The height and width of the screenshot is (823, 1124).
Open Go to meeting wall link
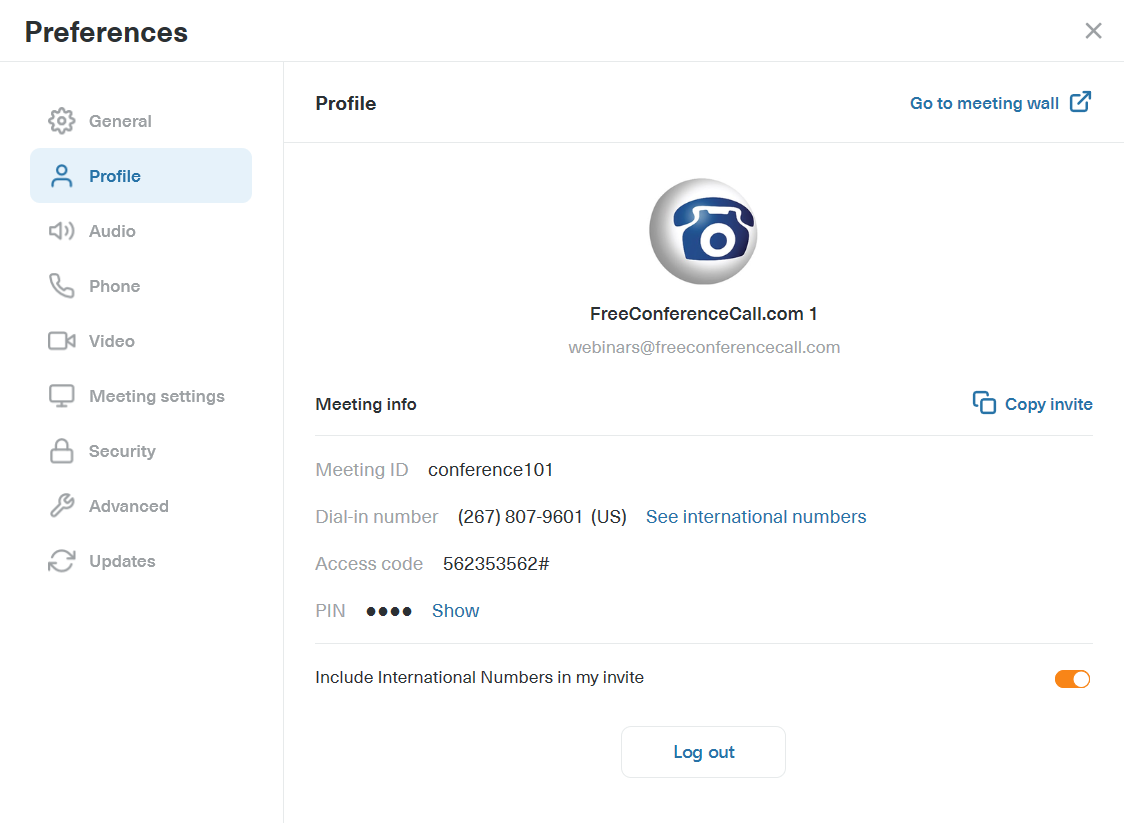[984, 103]
